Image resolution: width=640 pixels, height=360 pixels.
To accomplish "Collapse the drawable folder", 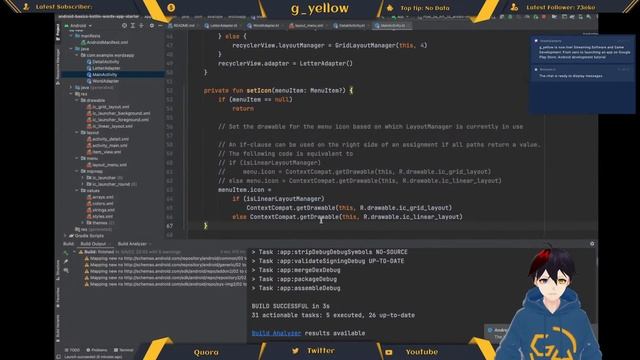I will point(77,100).
